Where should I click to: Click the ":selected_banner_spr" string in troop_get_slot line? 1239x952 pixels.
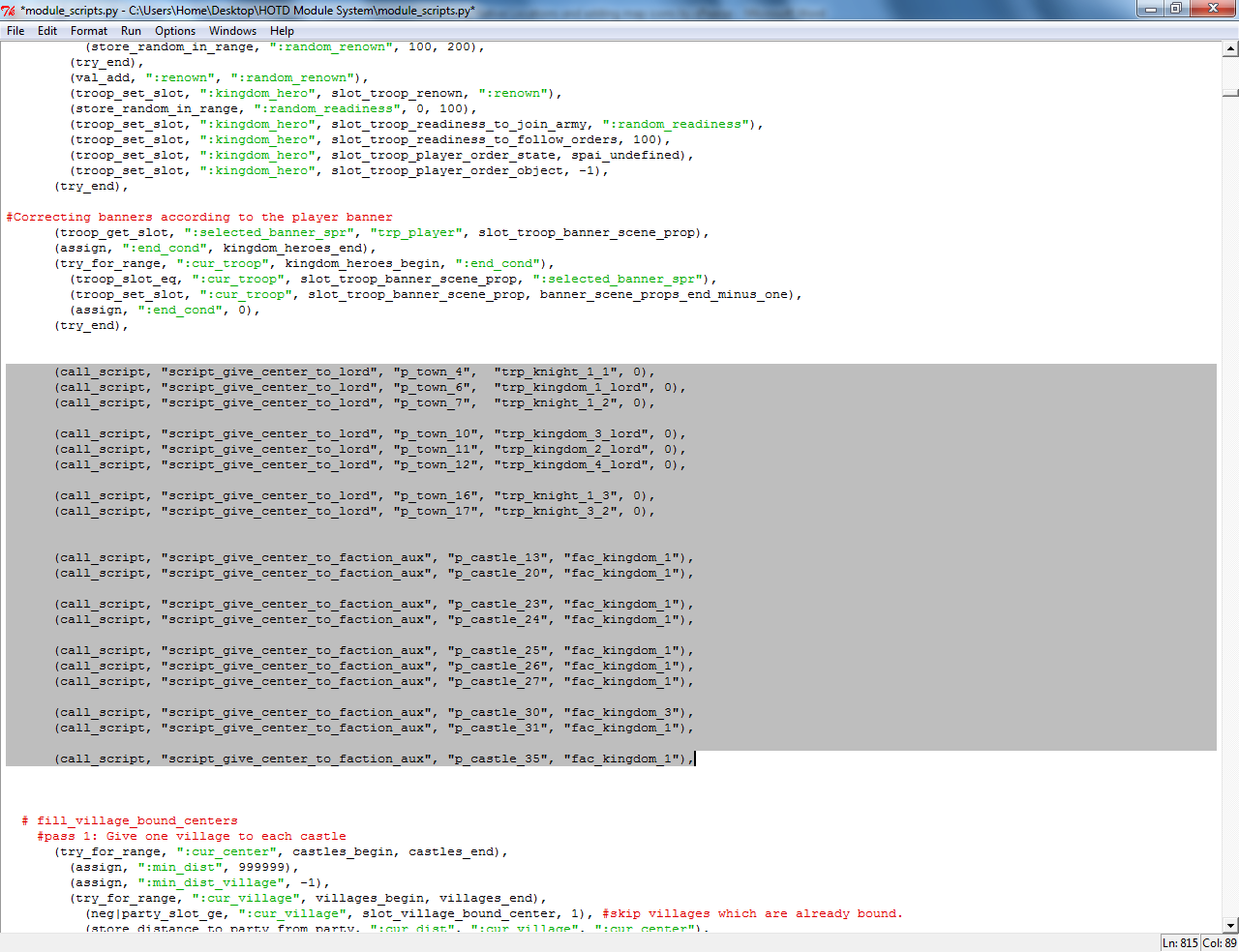[269, 232]
